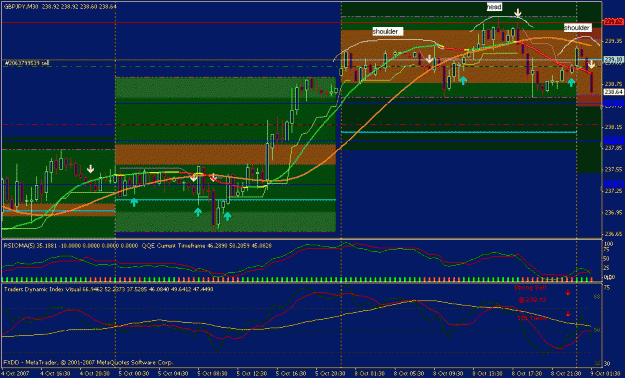Click the 5 Oct 12:30 time label
Image resolution: width=625 pixels, height=378 pixels.
[252, 374]
